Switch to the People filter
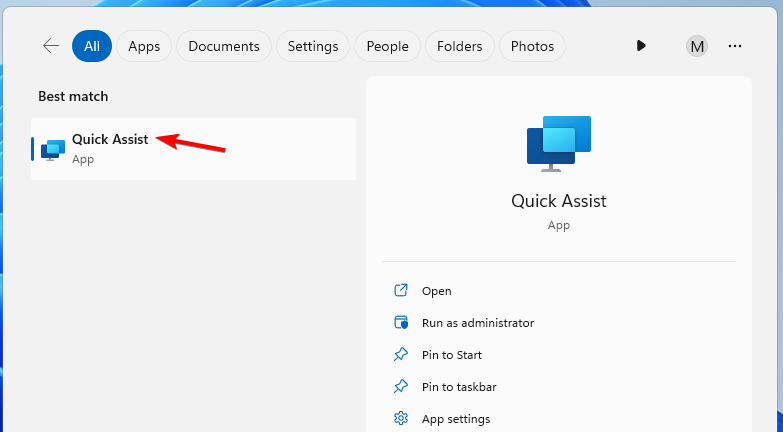 [x=388, y=46]
